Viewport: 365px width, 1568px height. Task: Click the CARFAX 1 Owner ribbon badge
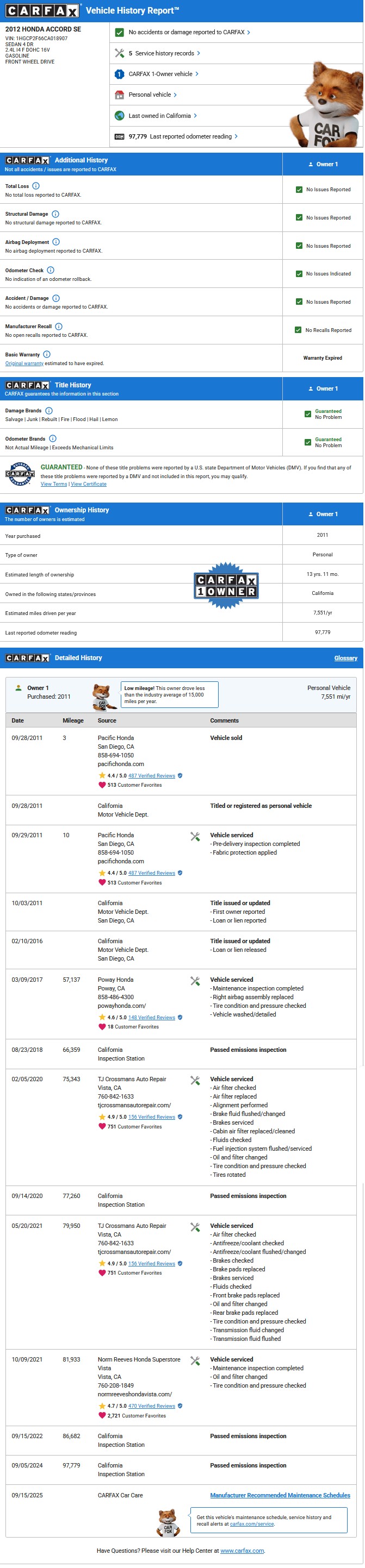click(x=226, y=585)
